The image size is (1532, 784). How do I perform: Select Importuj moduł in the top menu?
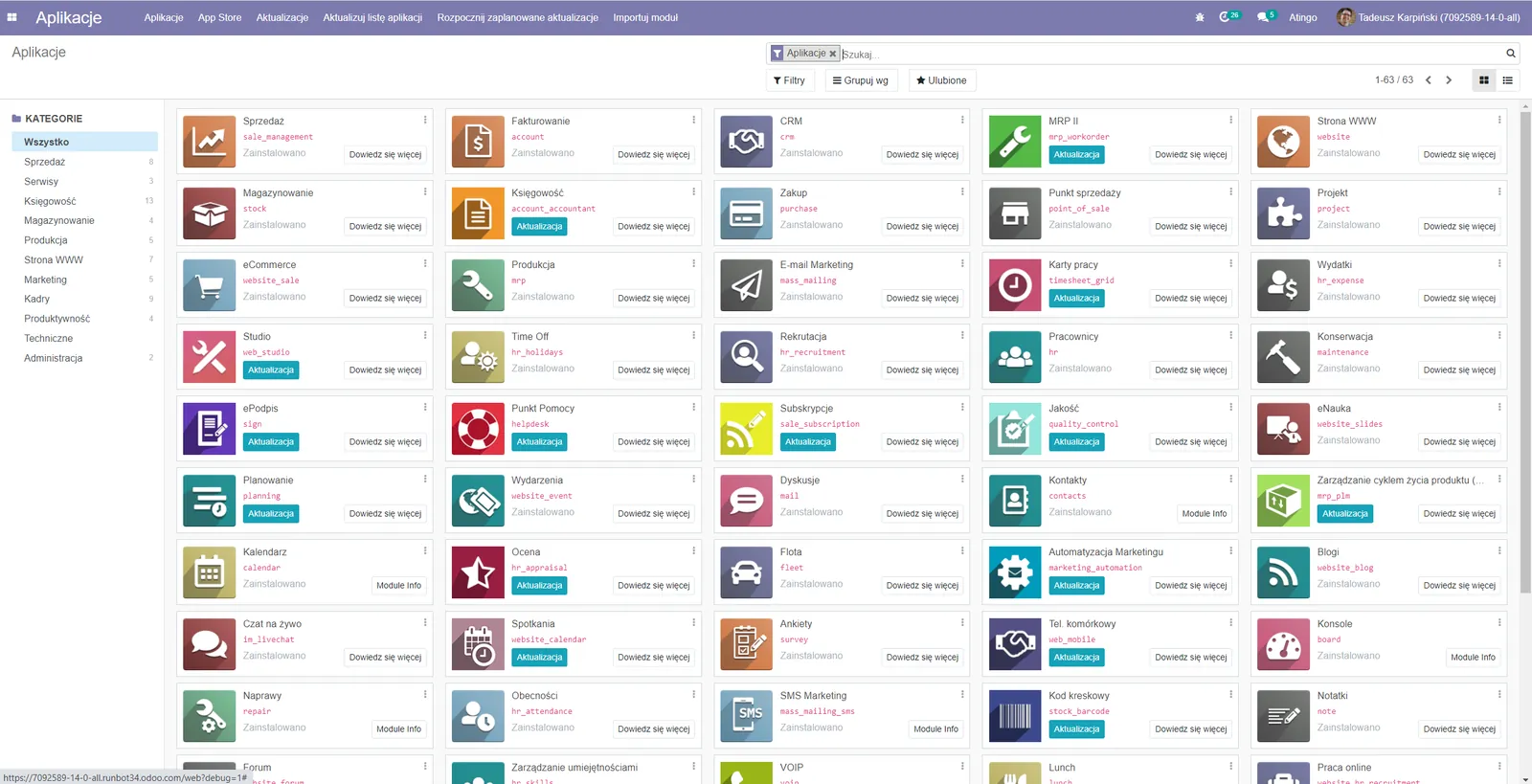pyautogui.click(x=645, y=17)
